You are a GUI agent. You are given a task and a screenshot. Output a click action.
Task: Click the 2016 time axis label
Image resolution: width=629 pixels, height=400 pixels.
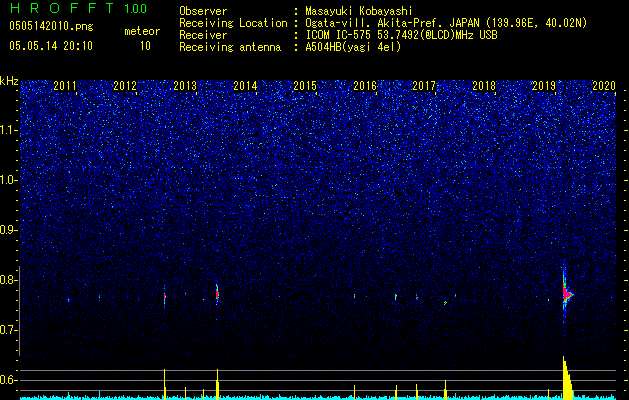(x=365, y=86)
